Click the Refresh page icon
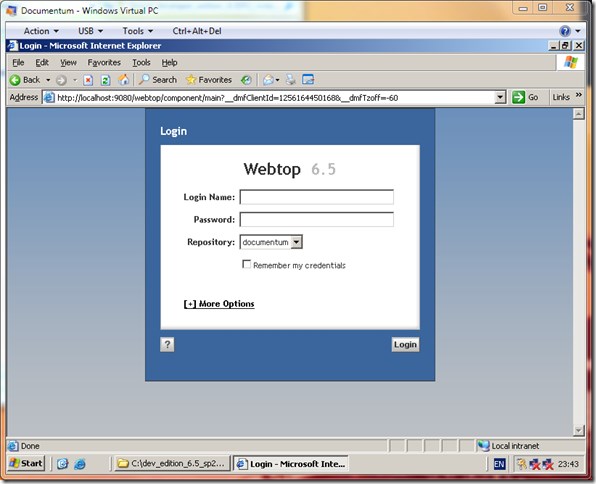This screenshot has height=484, width=596. coord(105,80)
